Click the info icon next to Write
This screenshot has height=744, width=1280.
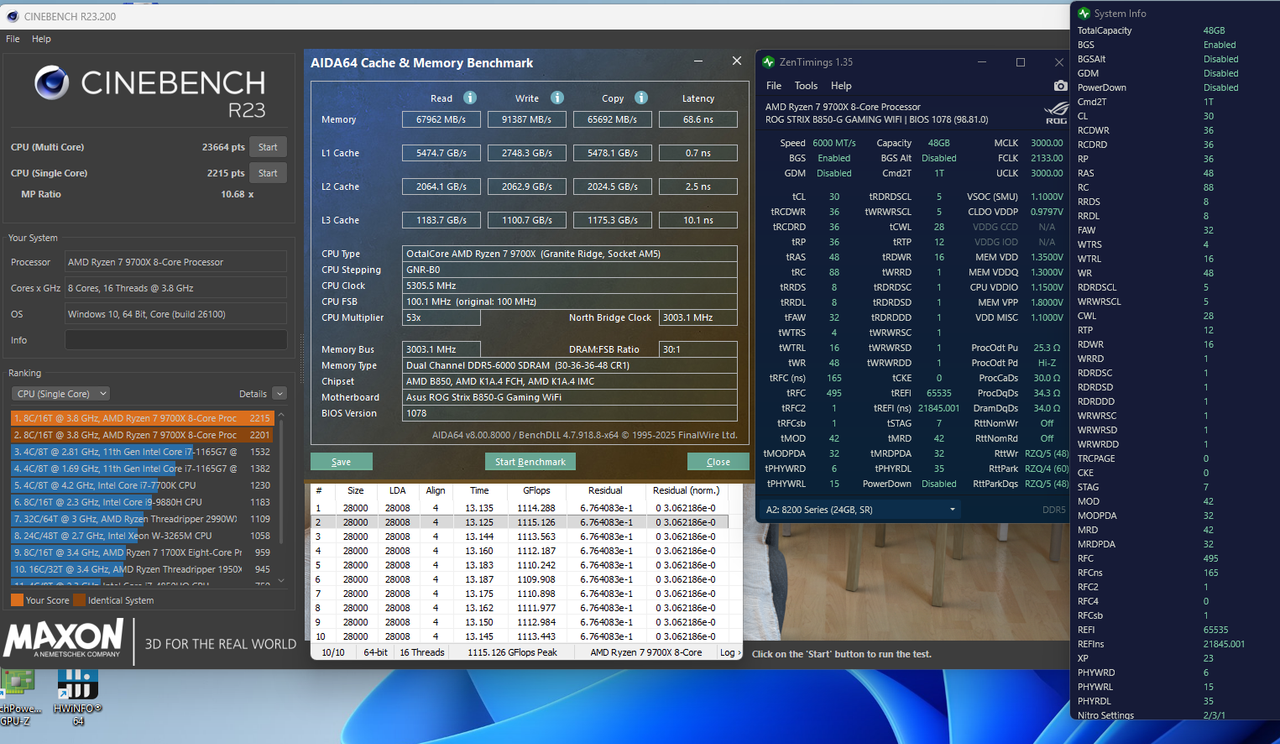click(557, 98)
